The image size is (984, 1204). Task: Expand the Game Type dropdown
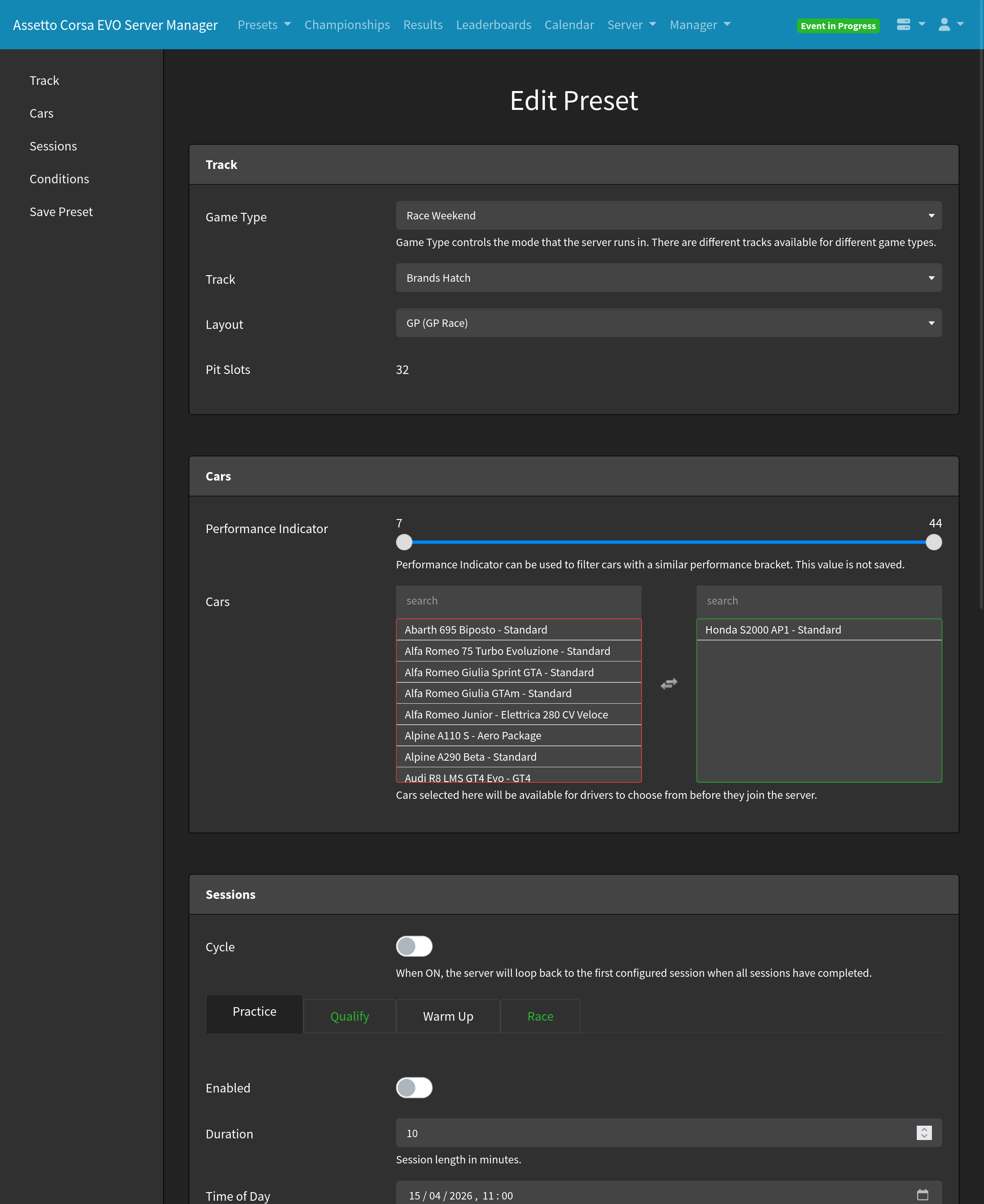click(668, 215)
